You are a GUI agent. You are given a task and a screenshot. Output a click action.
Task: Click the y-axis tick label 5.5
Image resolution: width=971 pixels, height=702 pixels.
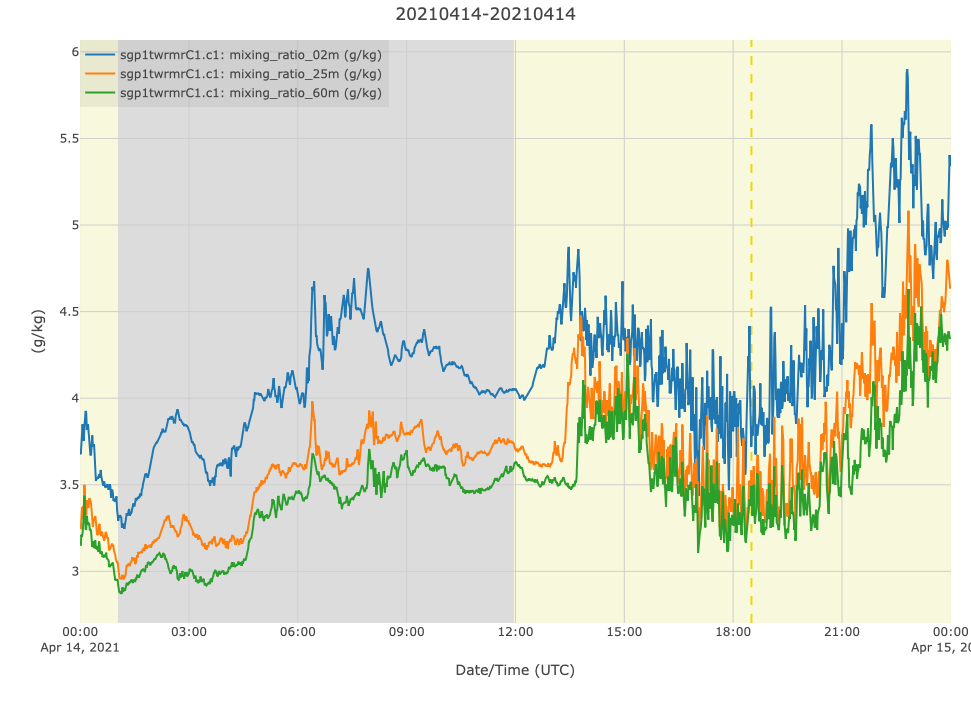tap(69, 139)
